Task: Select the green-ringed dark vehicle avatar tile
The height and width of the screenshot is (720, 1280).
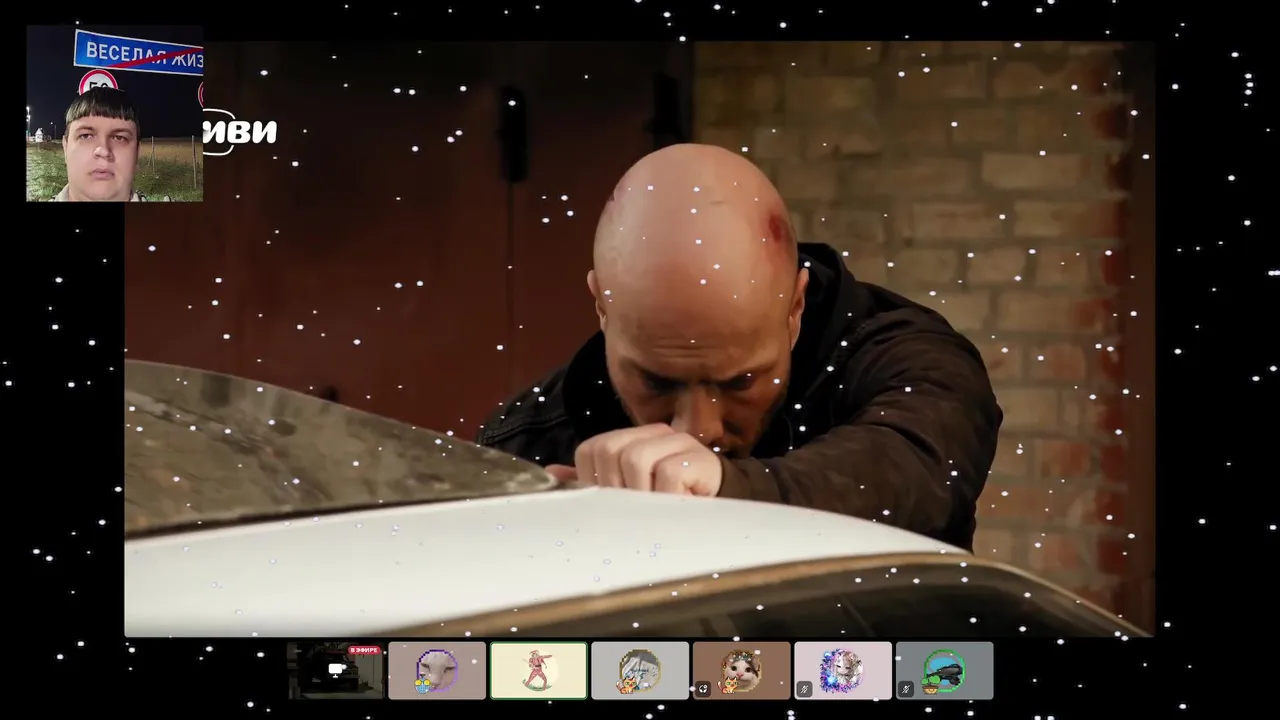Action: (x=944, y=670)
